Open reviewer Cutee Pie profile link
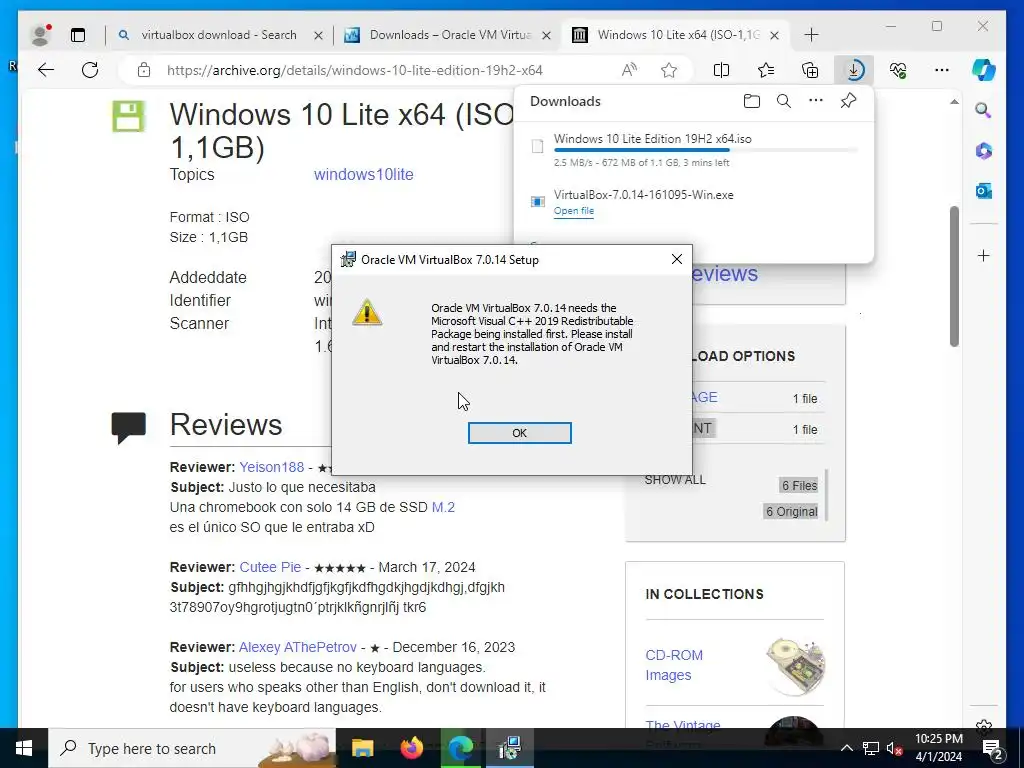Image resolution: width=1024 pixels, height=768 pixels. pos(270,567)
